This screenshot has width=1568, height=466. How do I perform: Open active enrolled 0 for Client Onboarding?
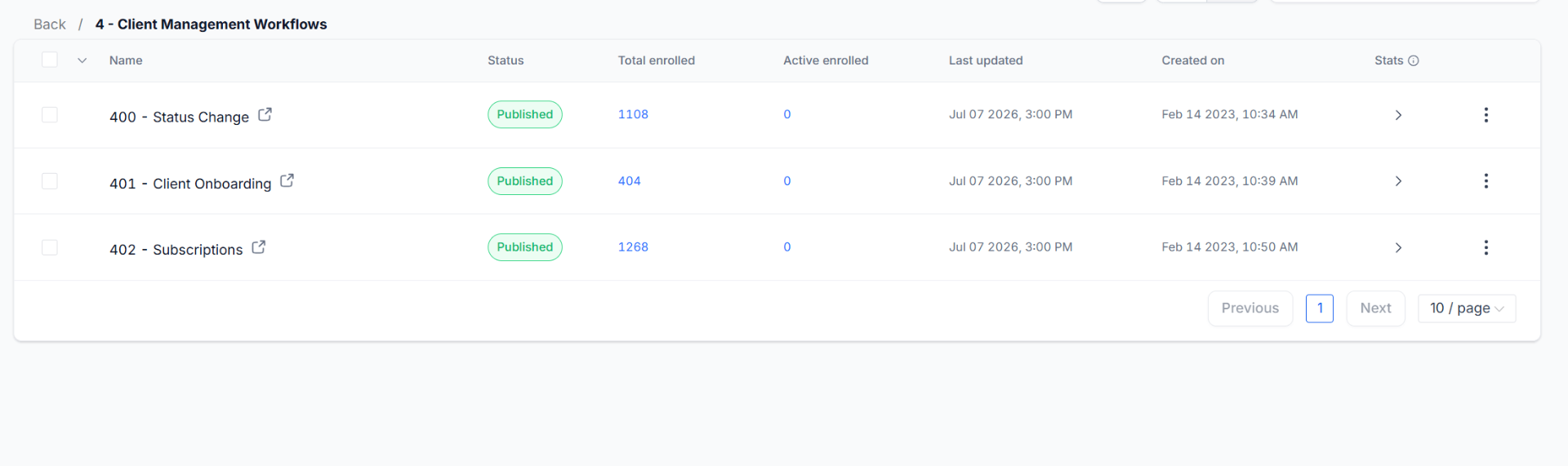coord(787,181)
